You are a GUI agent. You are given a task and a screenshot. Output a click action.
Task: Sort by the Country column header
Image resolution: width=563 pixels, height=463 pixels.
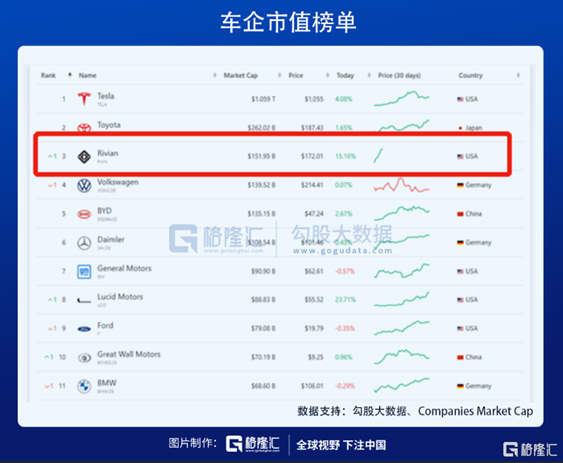470,75
